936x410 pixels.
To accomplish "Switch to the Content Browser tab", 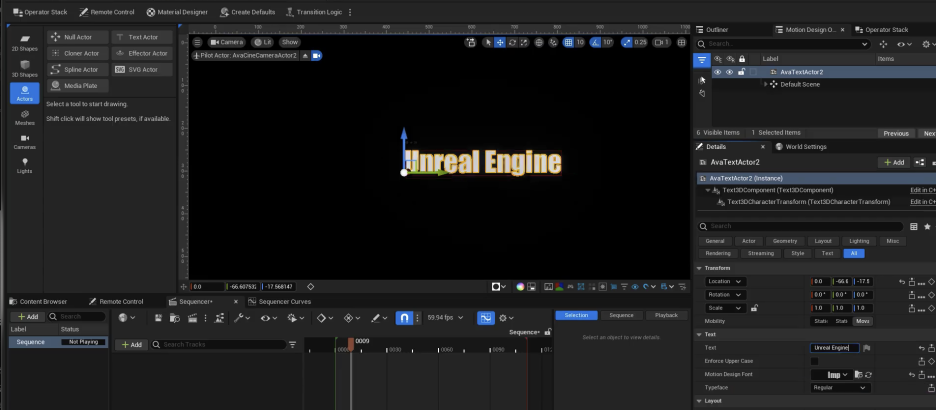I will (39, 302).
